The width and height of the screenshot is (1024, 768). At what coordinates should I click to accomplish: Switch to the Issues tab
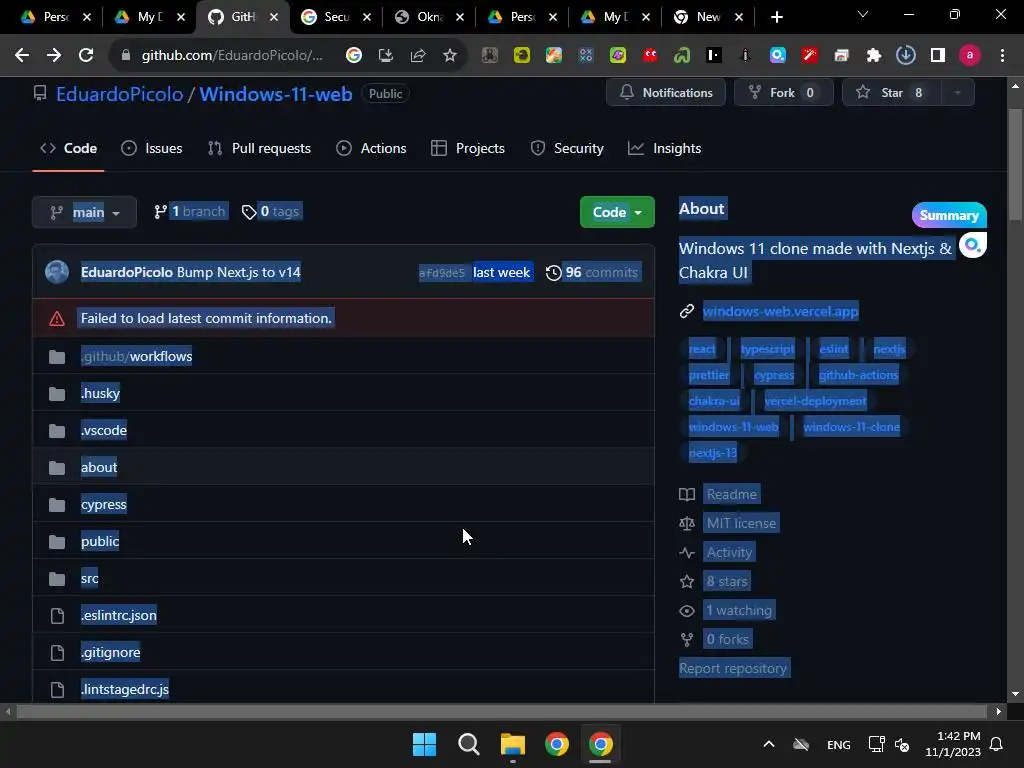[x=152, y=148]
